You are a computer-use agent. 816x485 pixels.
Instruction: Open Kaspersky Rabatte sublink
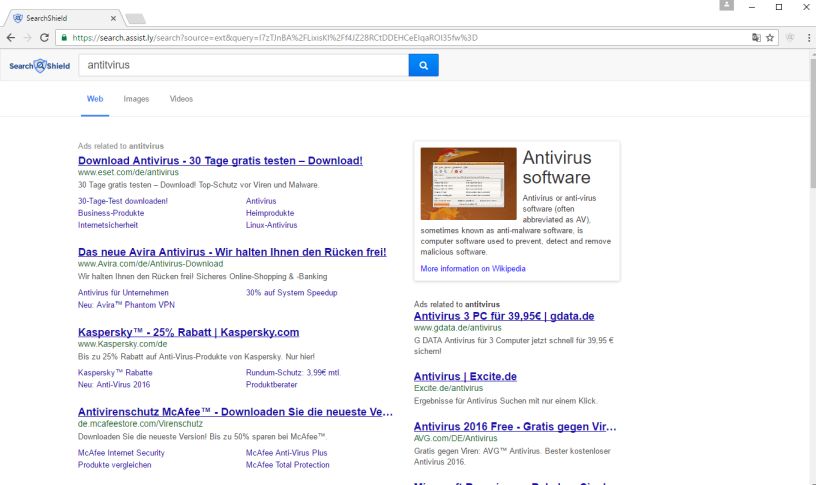point(115,373)
